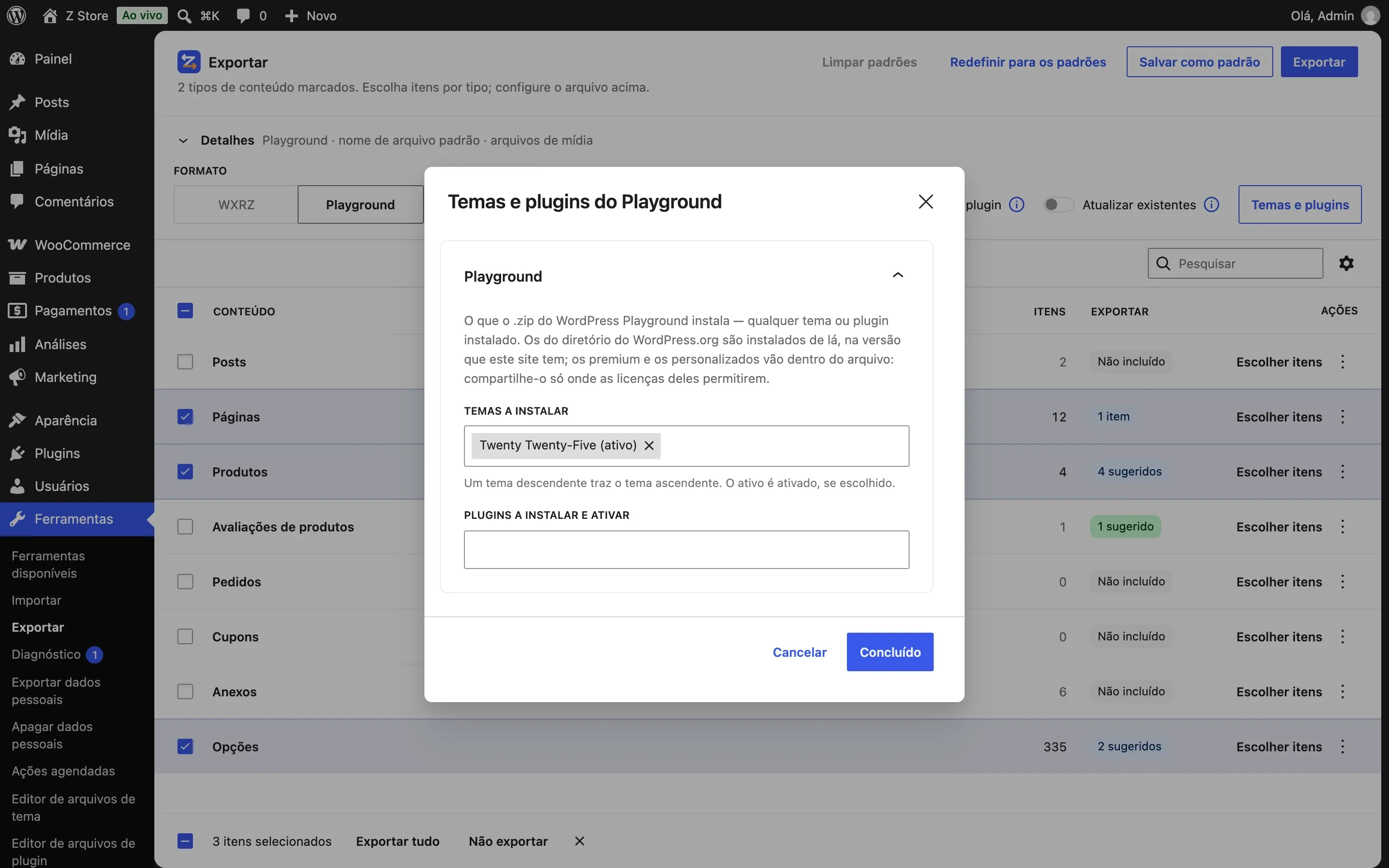Toggle Atualizar existentes switch
1389x868 pixels.
pyautogui.click(x=1059, y=204)
